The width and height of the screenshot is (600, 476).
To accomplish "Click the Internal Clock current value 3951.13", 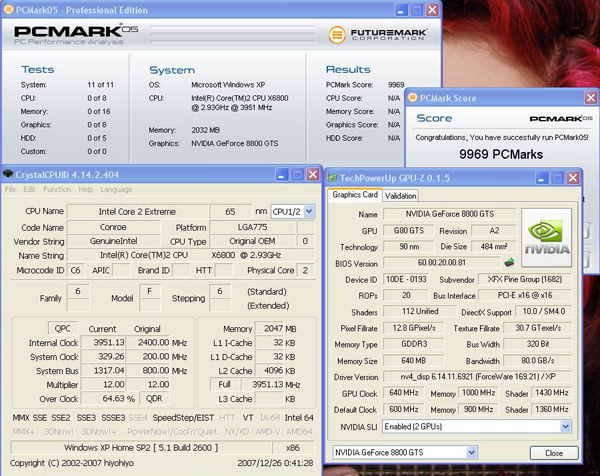I will [x=103, y=342].
